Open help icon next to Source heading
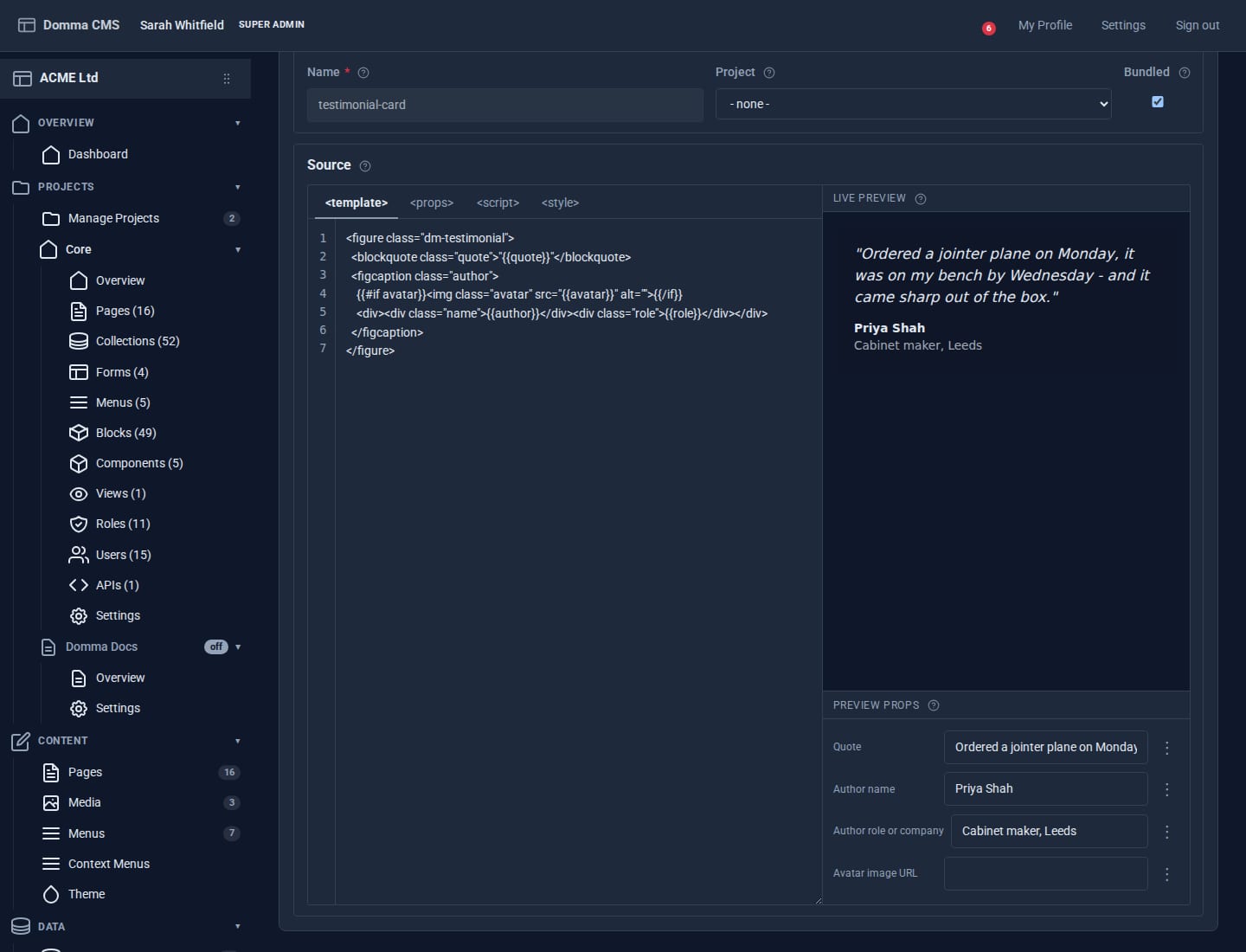The width and height of the screenshot is (1246, 952). click(x=365, y=166)
